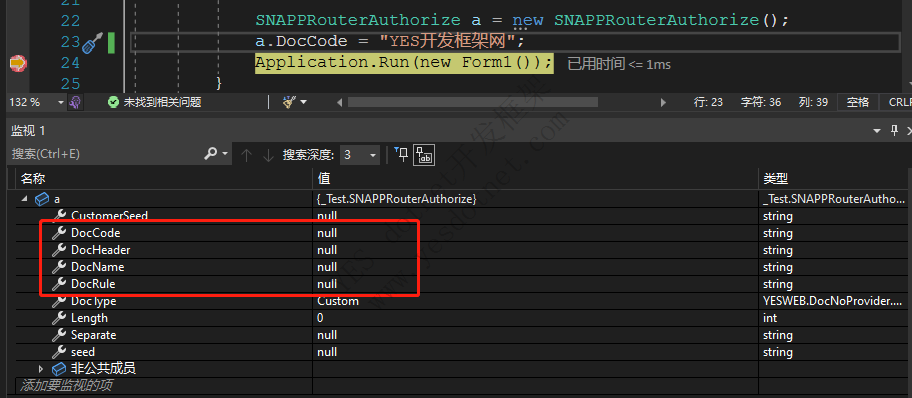Click the wrench icon beside seed
The height and width of the screenshot is (398, 912).
click(59, 352)
